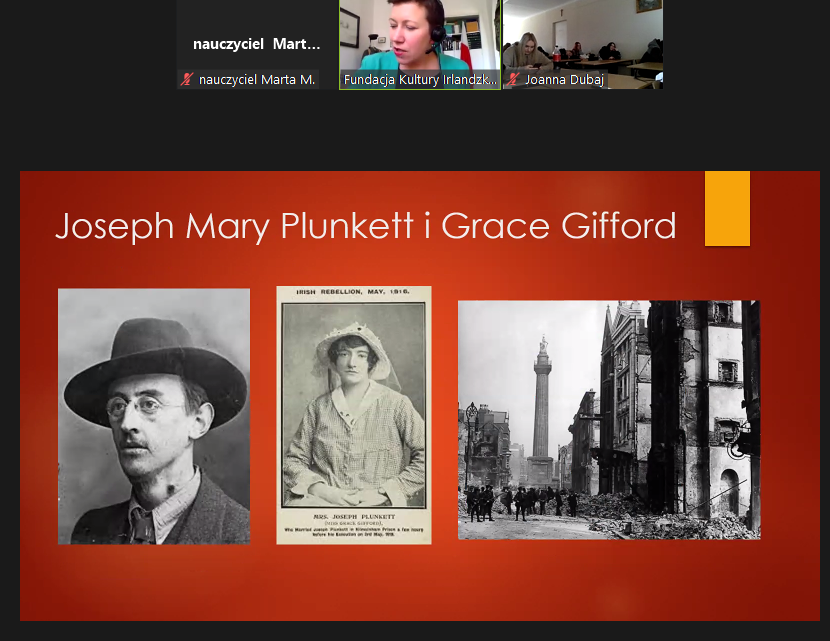Image resolution: width=830 pixels, height=641 pixels.
Task: Click the 'nauczyciel Marta M.' name label
Action: [257, 79]
